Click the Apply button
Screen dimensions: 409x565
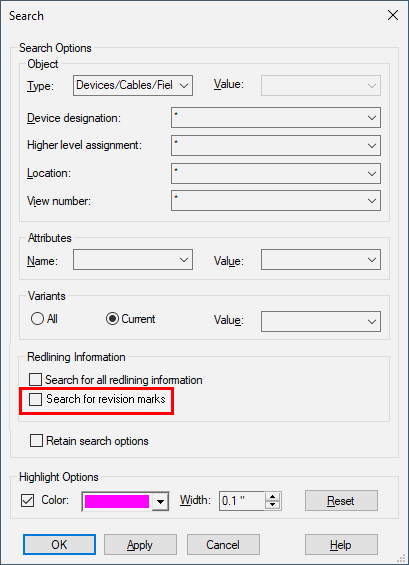(x=140, y=544)
